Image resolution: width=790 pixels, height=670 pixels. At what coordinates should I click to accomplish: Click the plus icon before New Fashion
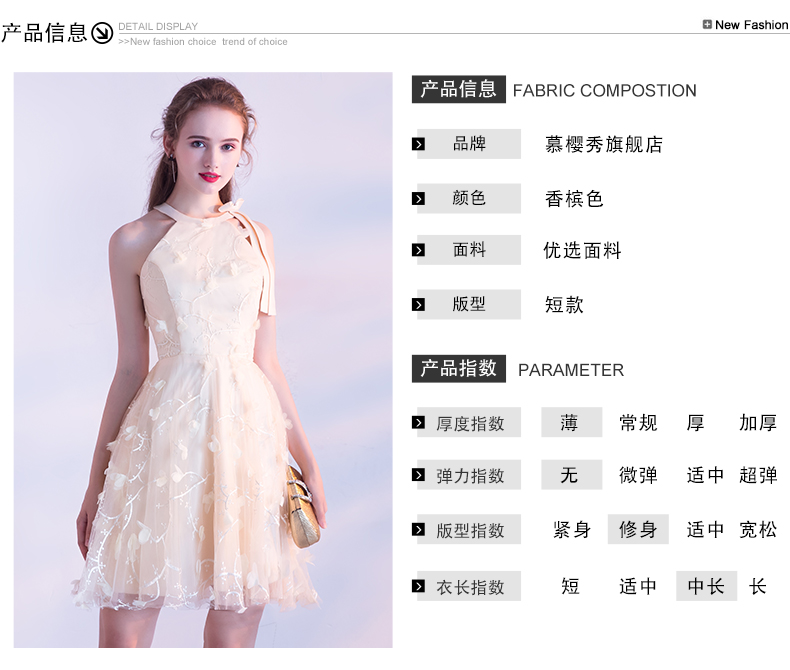(x=707, y=24)
